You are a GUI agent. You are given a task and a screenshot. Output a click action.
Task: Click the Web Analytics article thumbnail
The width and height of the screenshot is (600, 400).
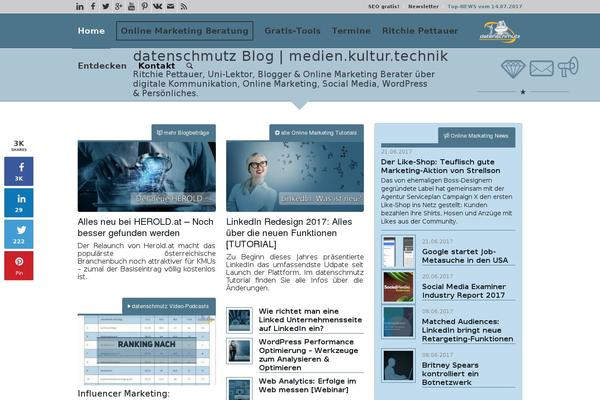point(239,389)
